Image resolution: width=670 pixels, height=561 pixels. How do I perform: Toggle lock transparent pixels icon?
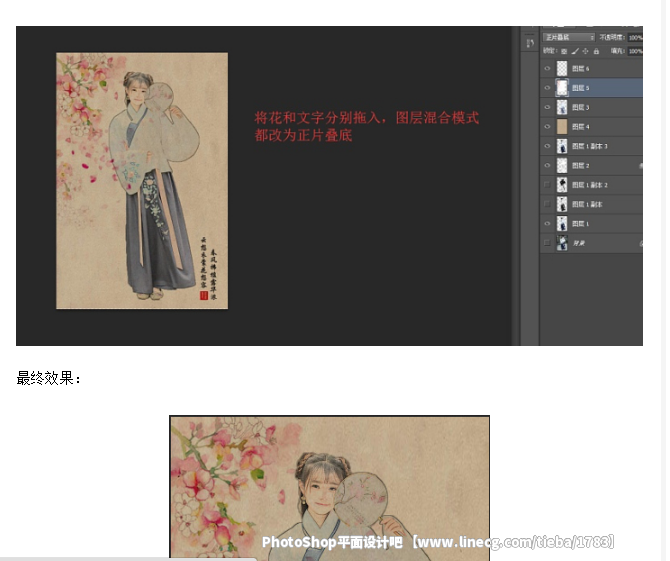(564, 51)
